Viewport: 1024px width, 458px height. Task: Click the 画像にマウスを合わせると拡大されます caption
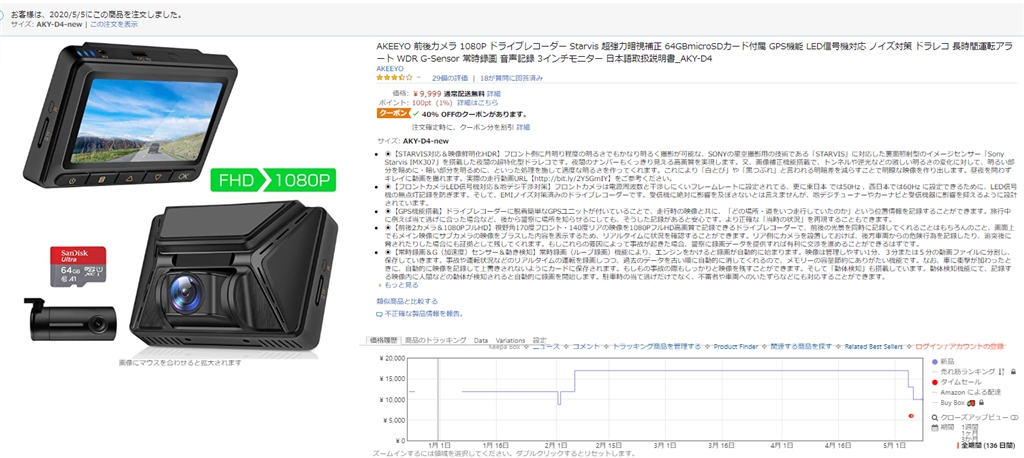click(180, 362)
